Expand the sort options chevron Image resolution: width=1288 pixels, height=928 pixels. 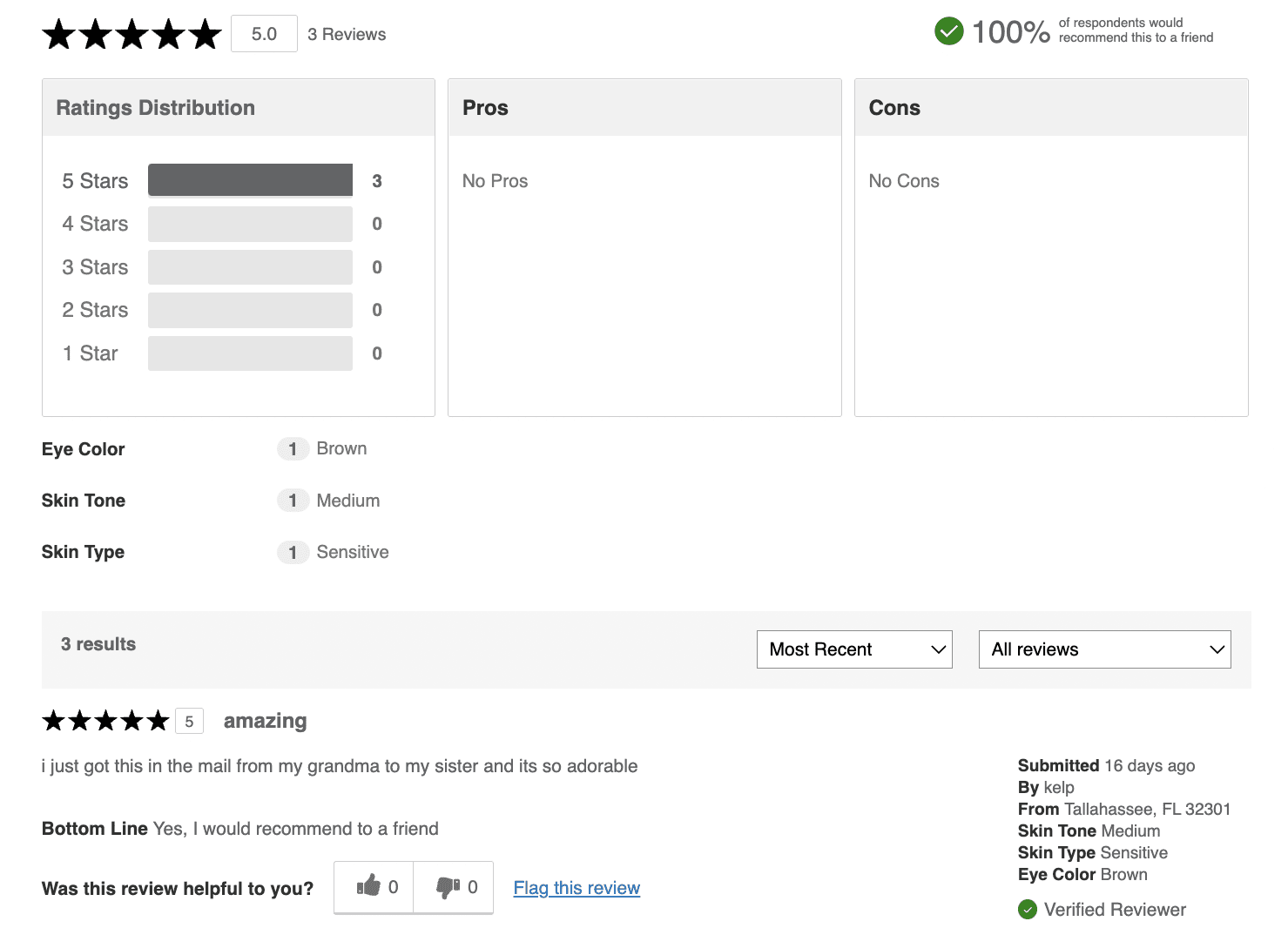pos(939,649)
